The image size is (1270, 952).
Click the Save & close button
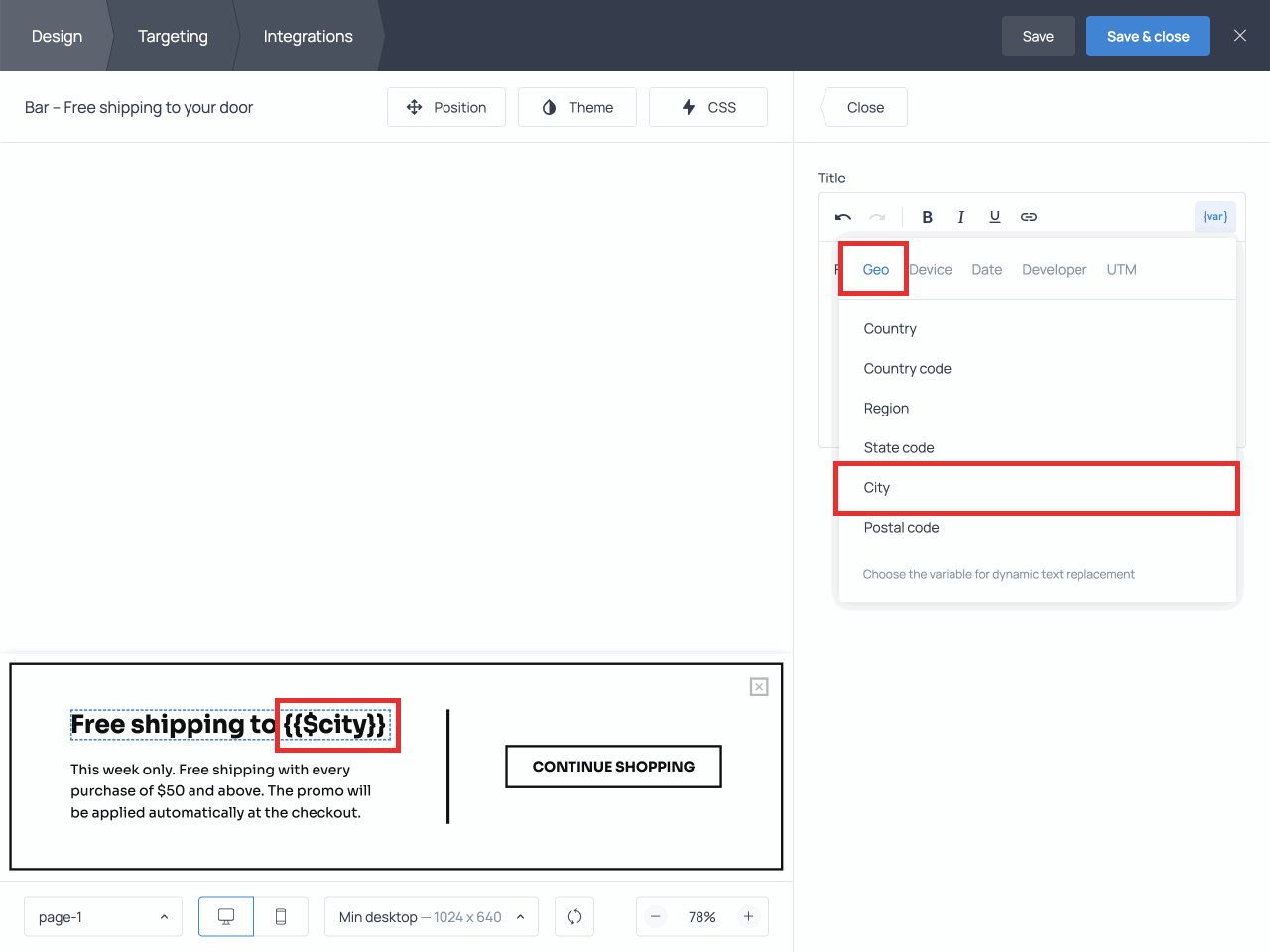(1147, 36)
